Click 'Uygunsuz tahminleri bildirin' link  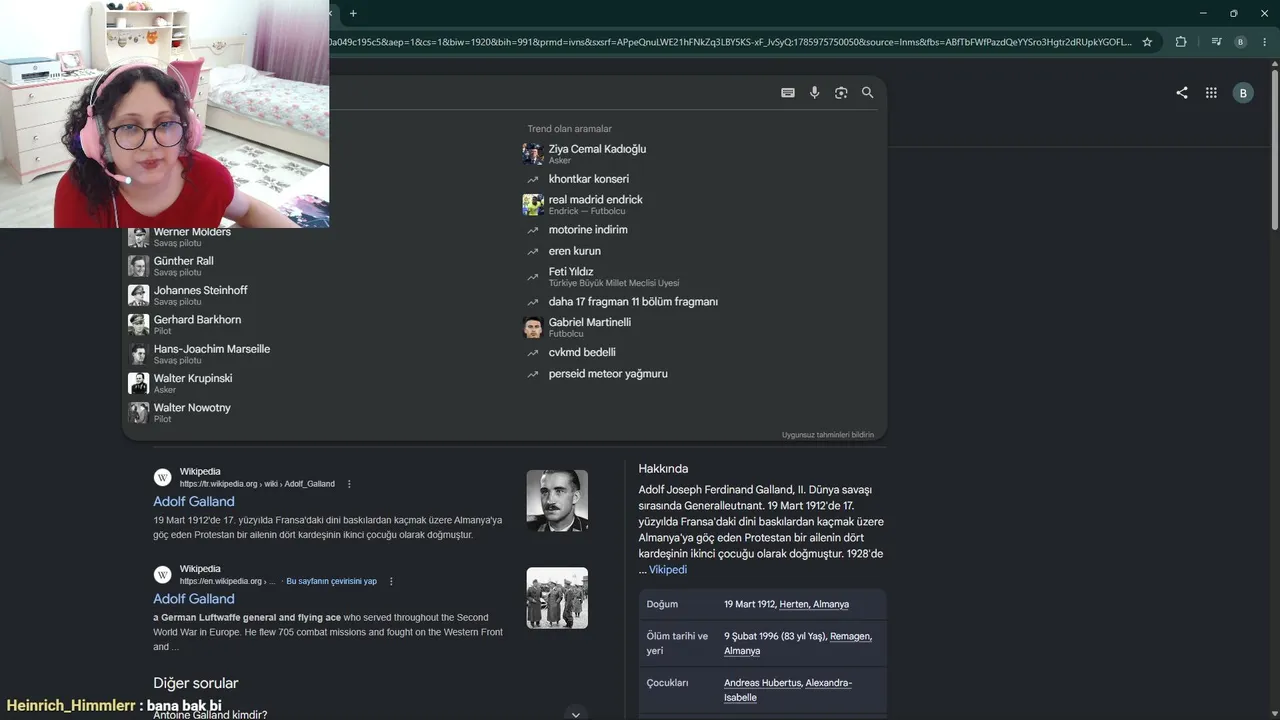pyautogui.click(x=828, y=435)
